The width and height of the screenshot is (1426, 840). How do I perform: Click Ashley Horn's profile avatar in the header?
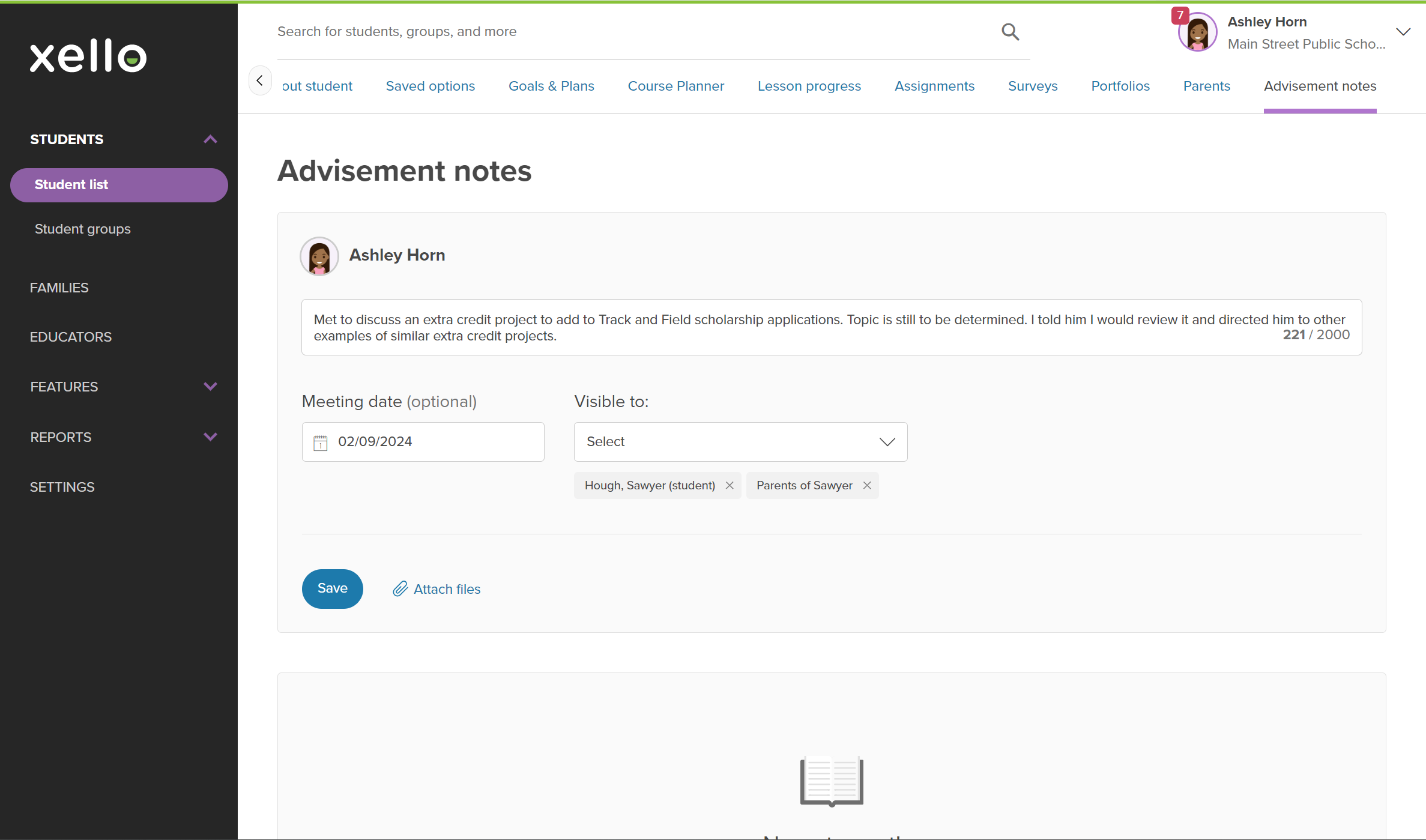tap(1198, 32)
